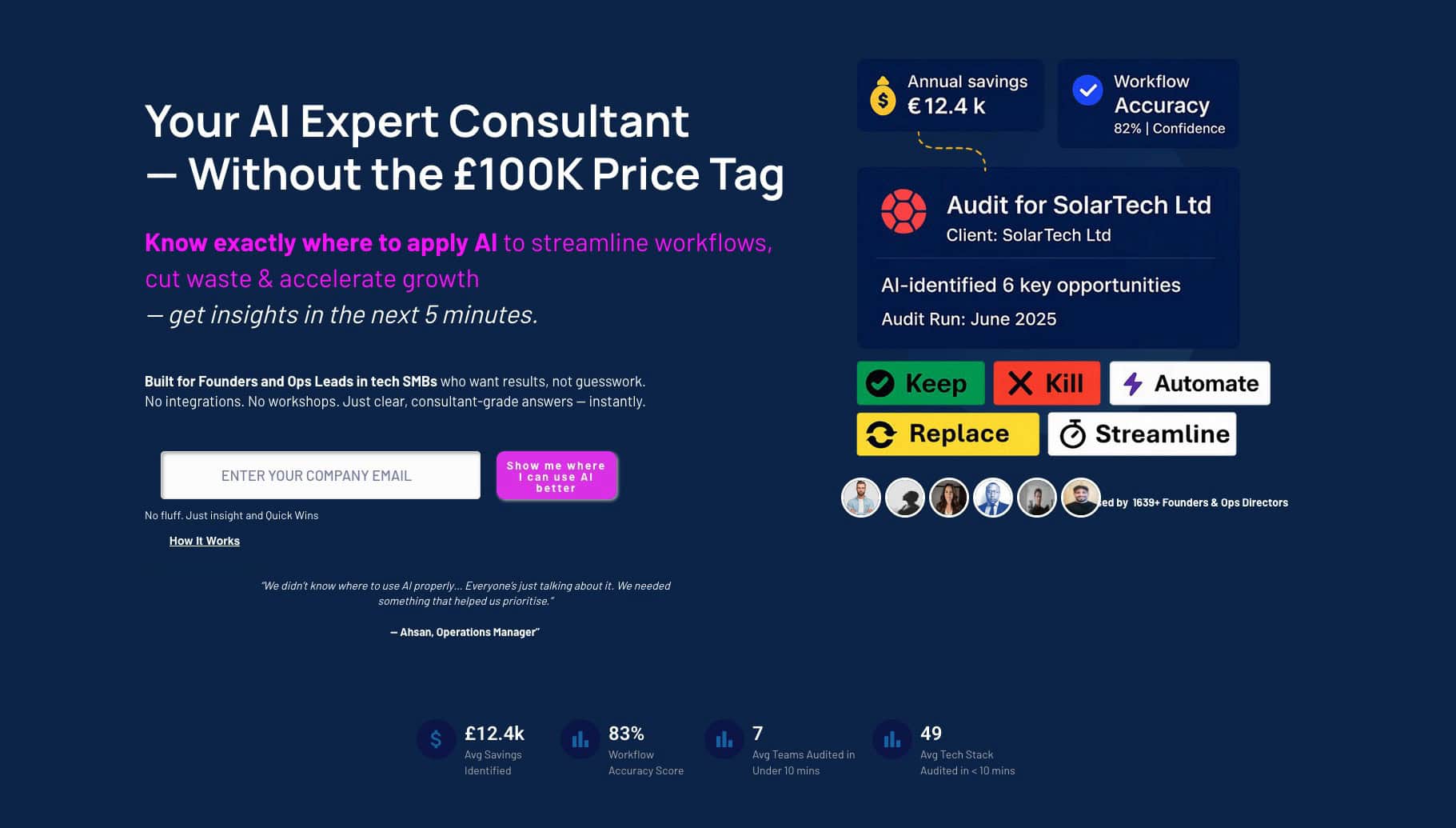The image size is (1456, 828).
Task: Click the dollar sign Avg Savings icon
Action: tap(436, 739)
